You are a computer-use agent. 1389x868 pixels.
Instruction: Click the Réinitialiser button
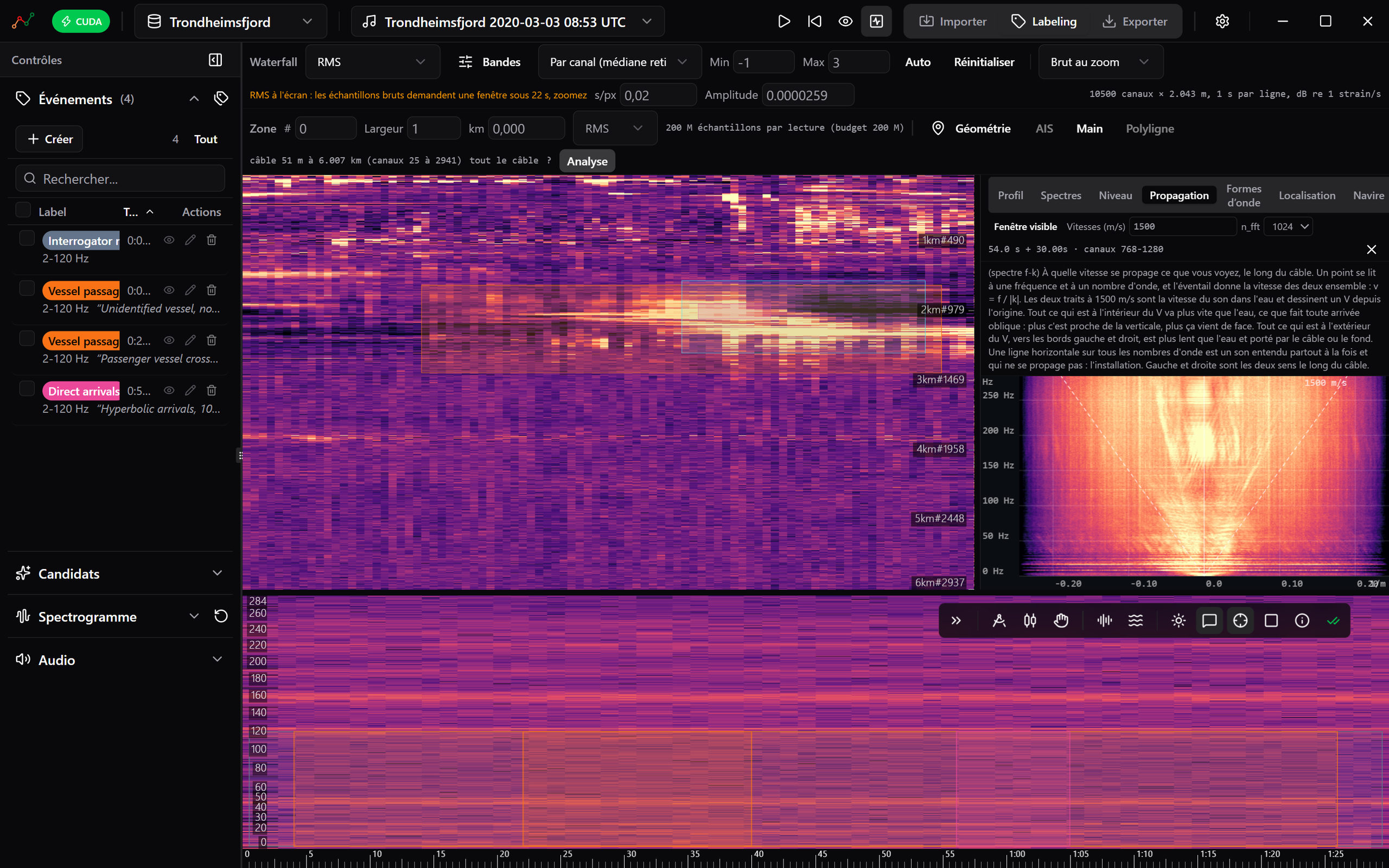pos(984,62)
